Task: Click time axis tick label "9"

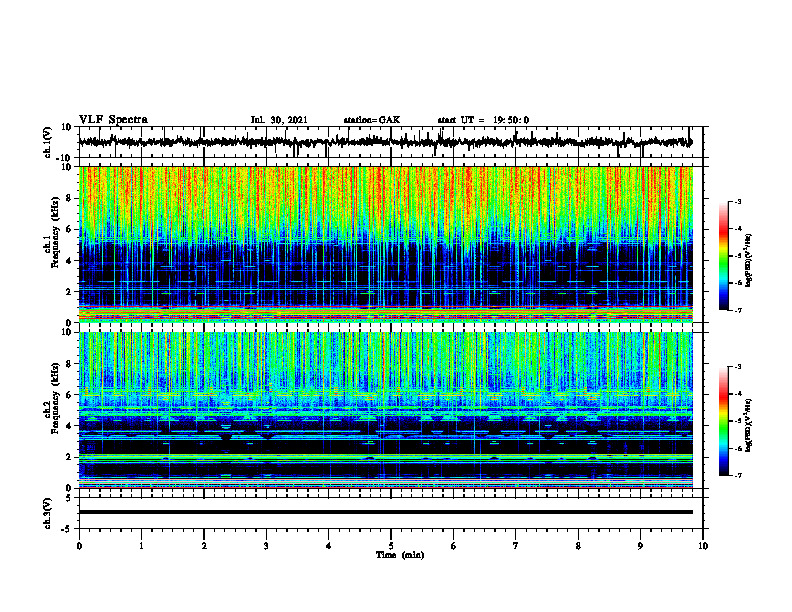Action: tap(640, 546)
